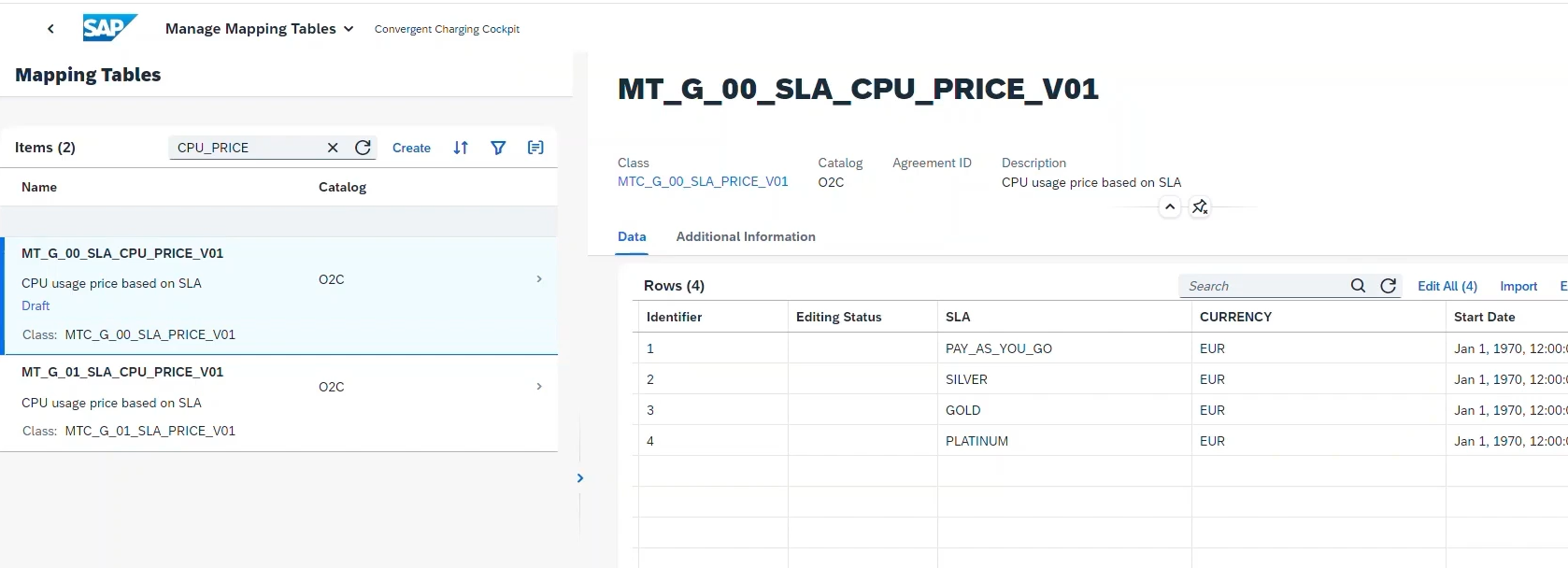
Task: Click the Rows search input field
Action: coord(1262,286)
